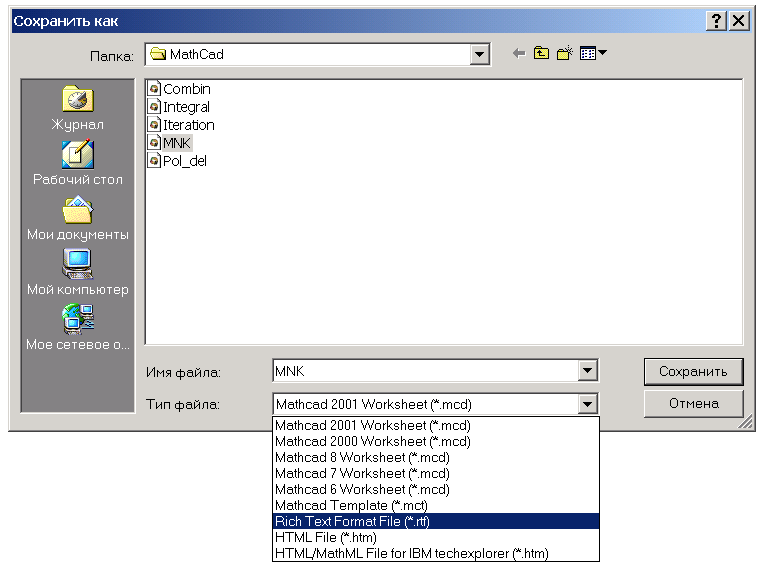Choose Mathcad 7 Worksheet (*.mcd)
Viewport: 780px width, 567px height.
436,473
